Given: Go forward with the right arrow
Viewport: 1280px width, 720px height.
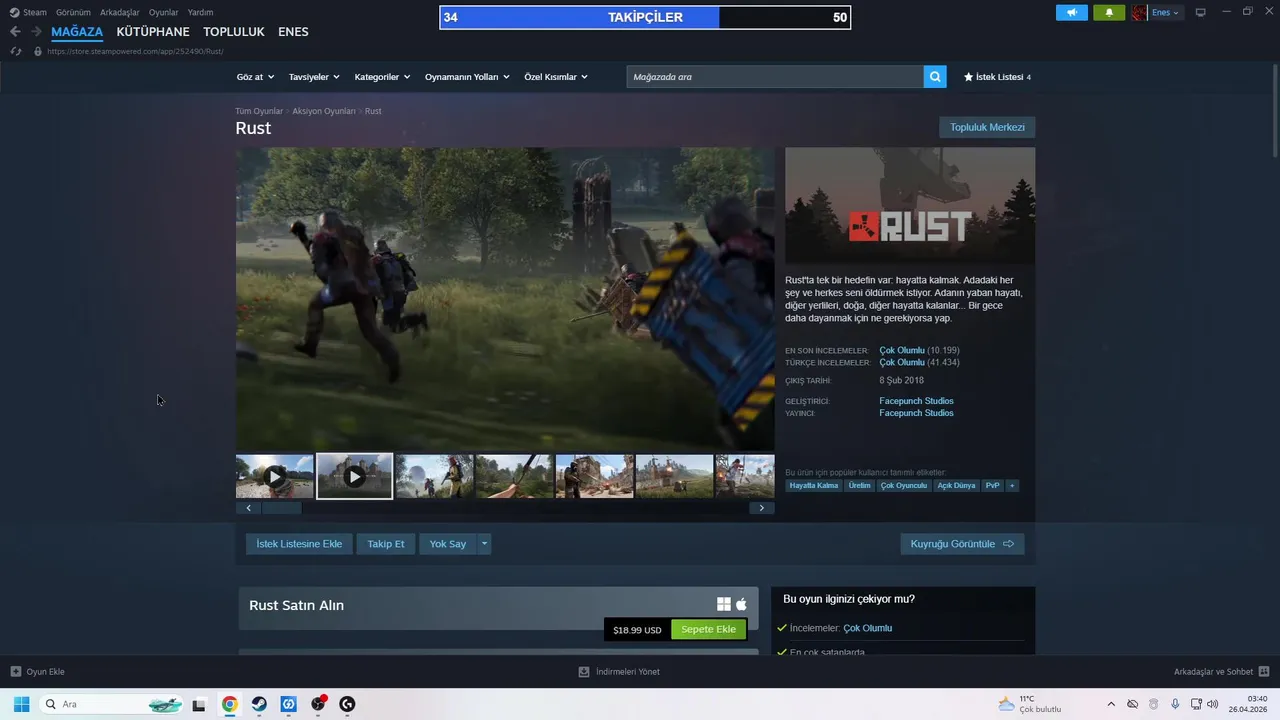Looking at the screenshot, I should pyautogui.click(x=36, y=32).
